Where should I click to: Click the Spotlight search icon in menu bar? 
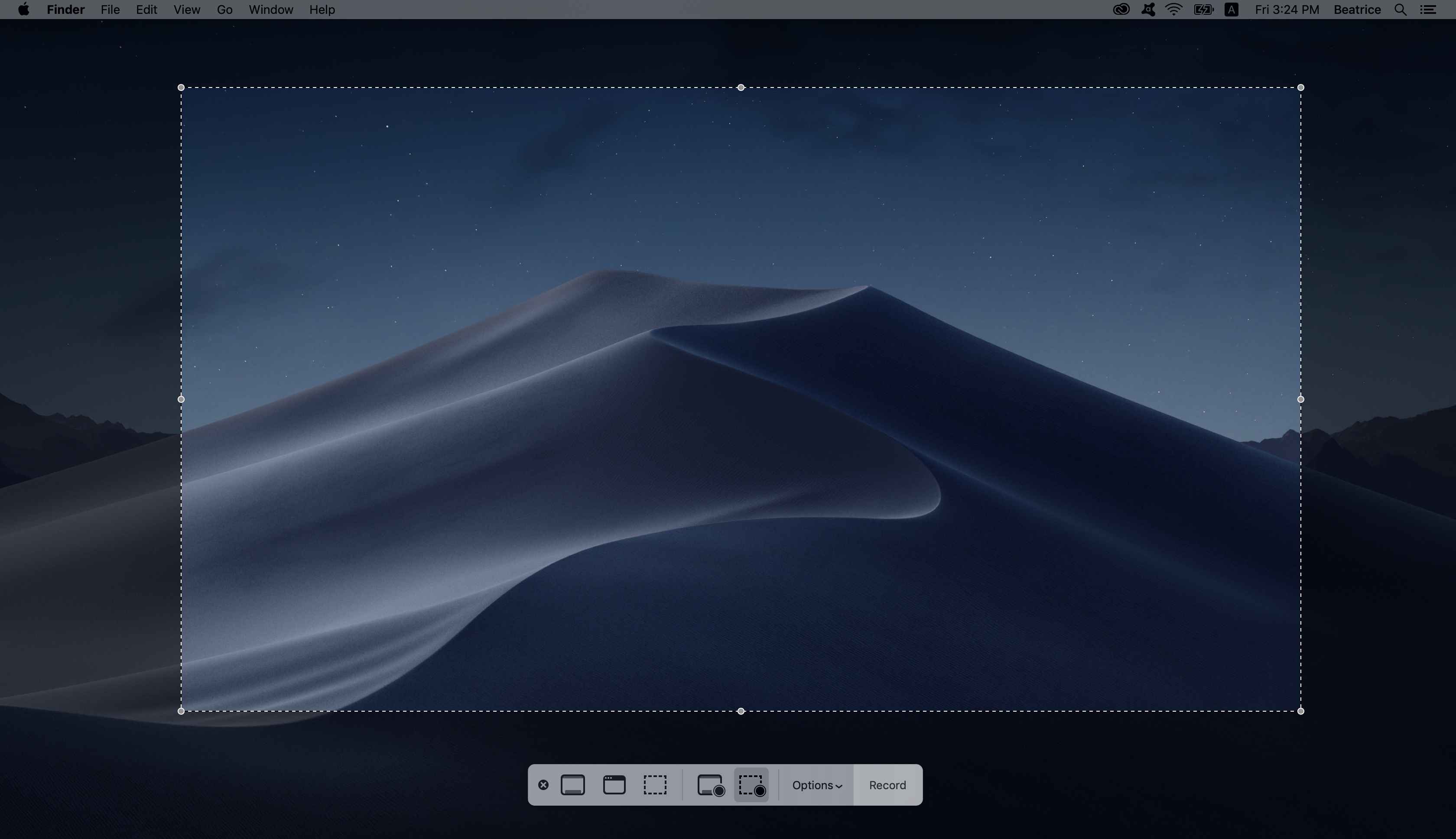pos(1402,9)
